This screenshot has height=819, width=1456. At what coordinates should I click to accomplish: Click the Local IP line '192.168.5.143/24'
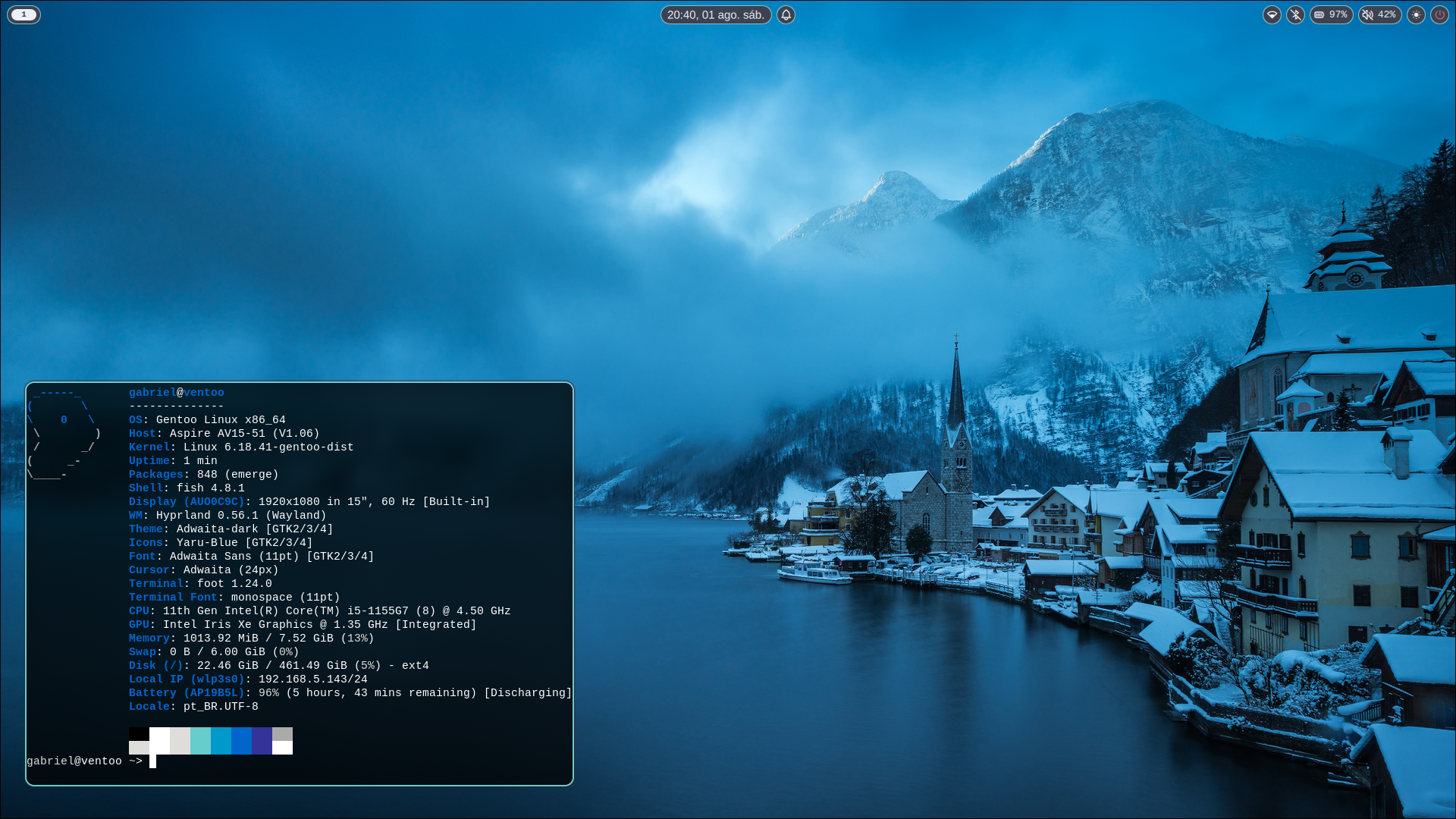point(248,679)
